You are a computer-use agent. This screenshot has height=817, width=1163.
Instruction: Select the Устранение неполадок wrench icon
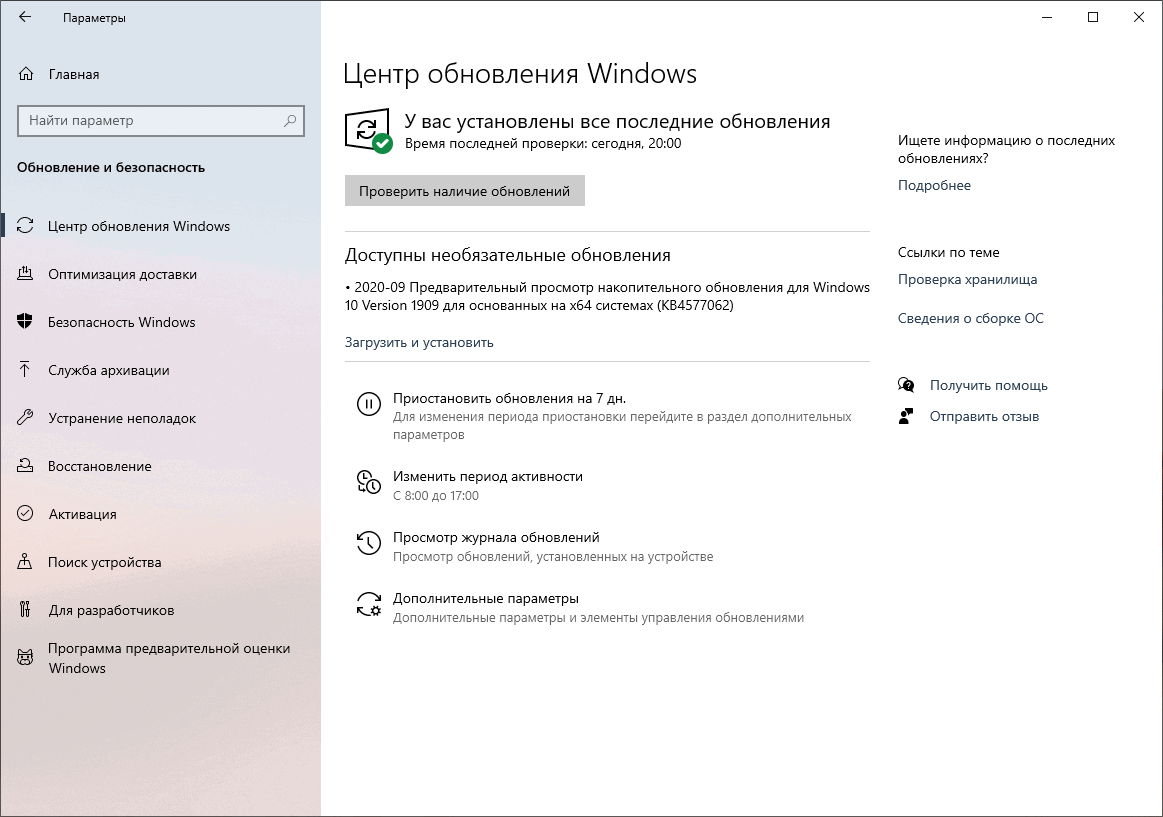click(x=25, y=418)
